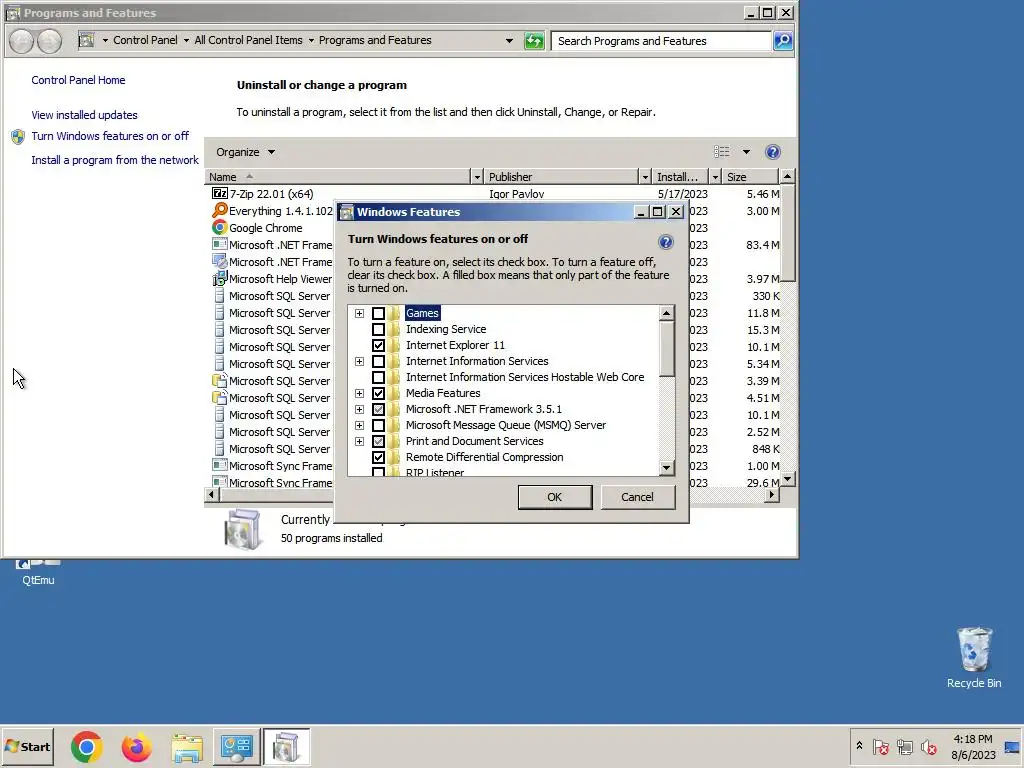
Task: Click the Windows Features list scroll up arrow
Action: 666,313
